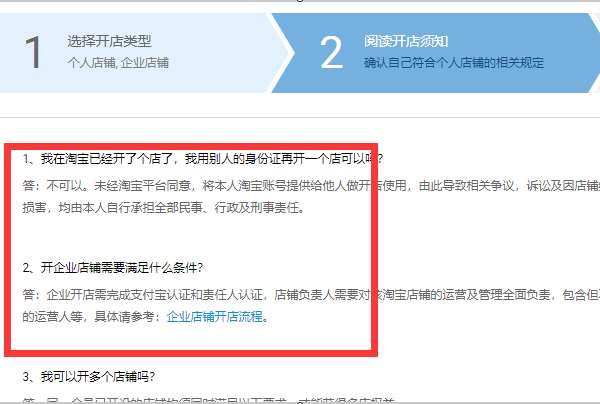The width and height of the screenshot is (600, 404).
Task: Click the step 1 number
Action: pyautogui.click(x=33, y=52)
